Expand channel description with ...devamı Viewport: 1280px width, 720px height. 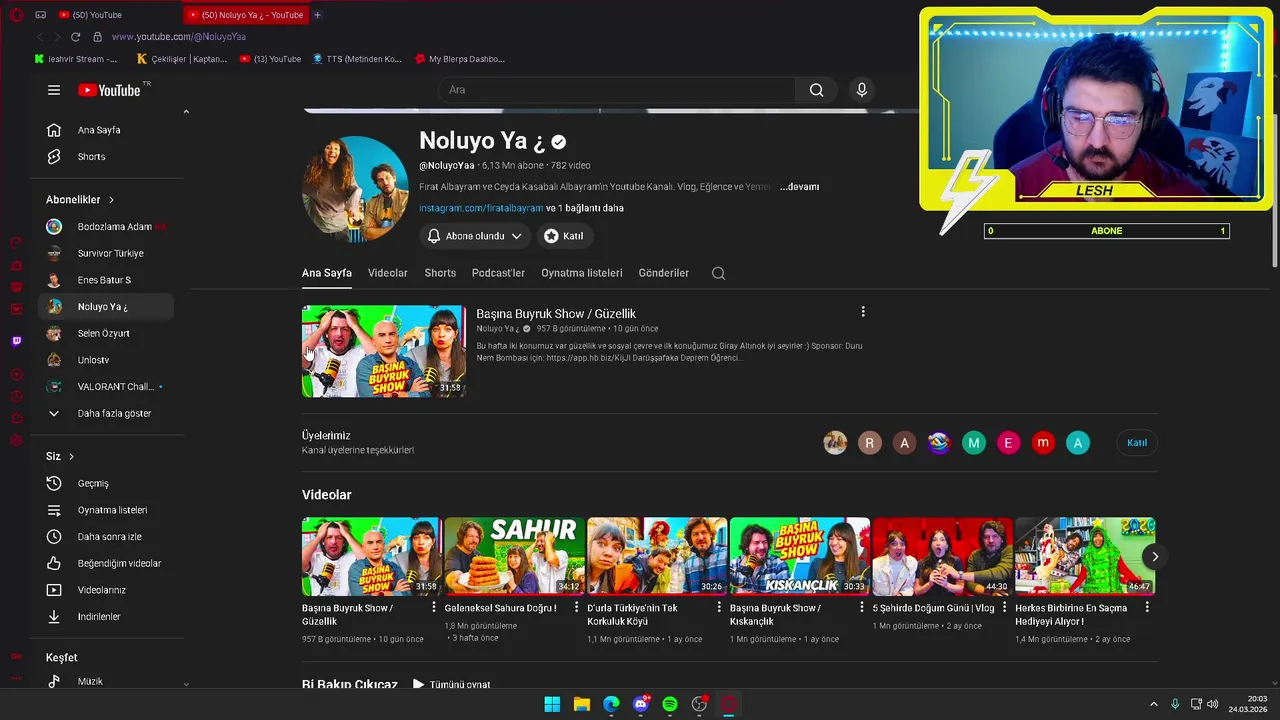(x=799, y=187)
